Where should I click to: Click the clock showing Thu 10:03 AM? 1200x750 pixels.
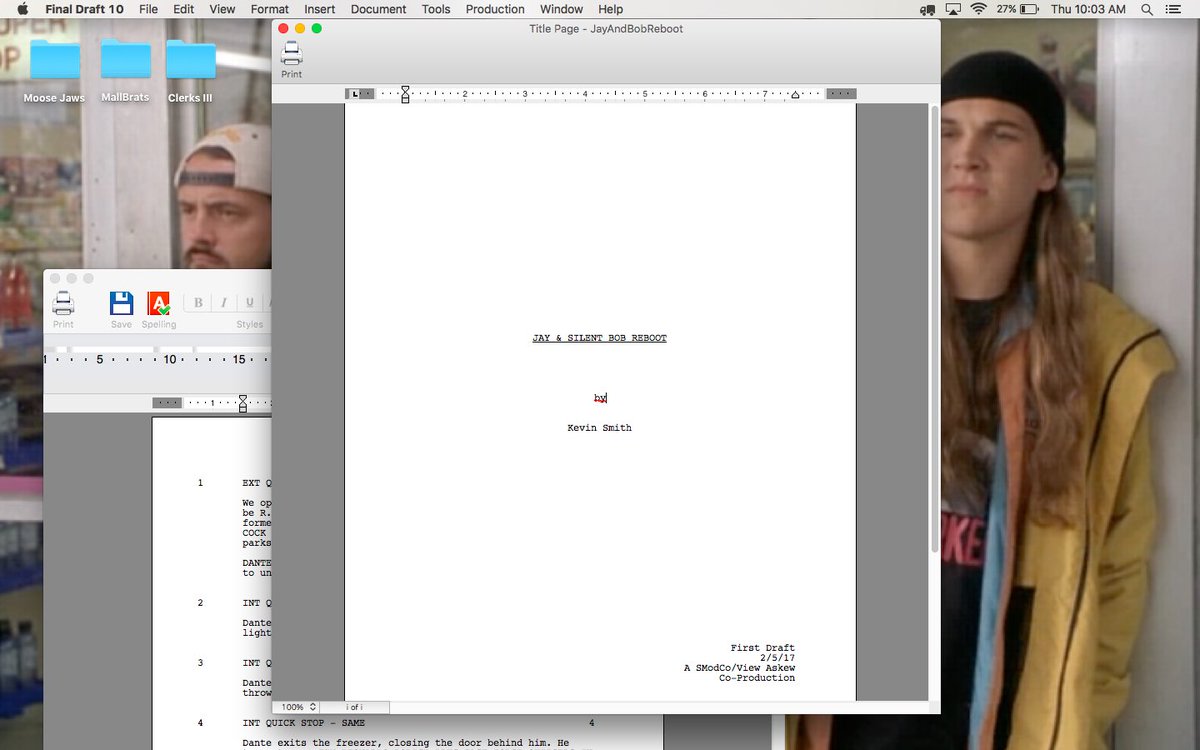pos(1088,9)
